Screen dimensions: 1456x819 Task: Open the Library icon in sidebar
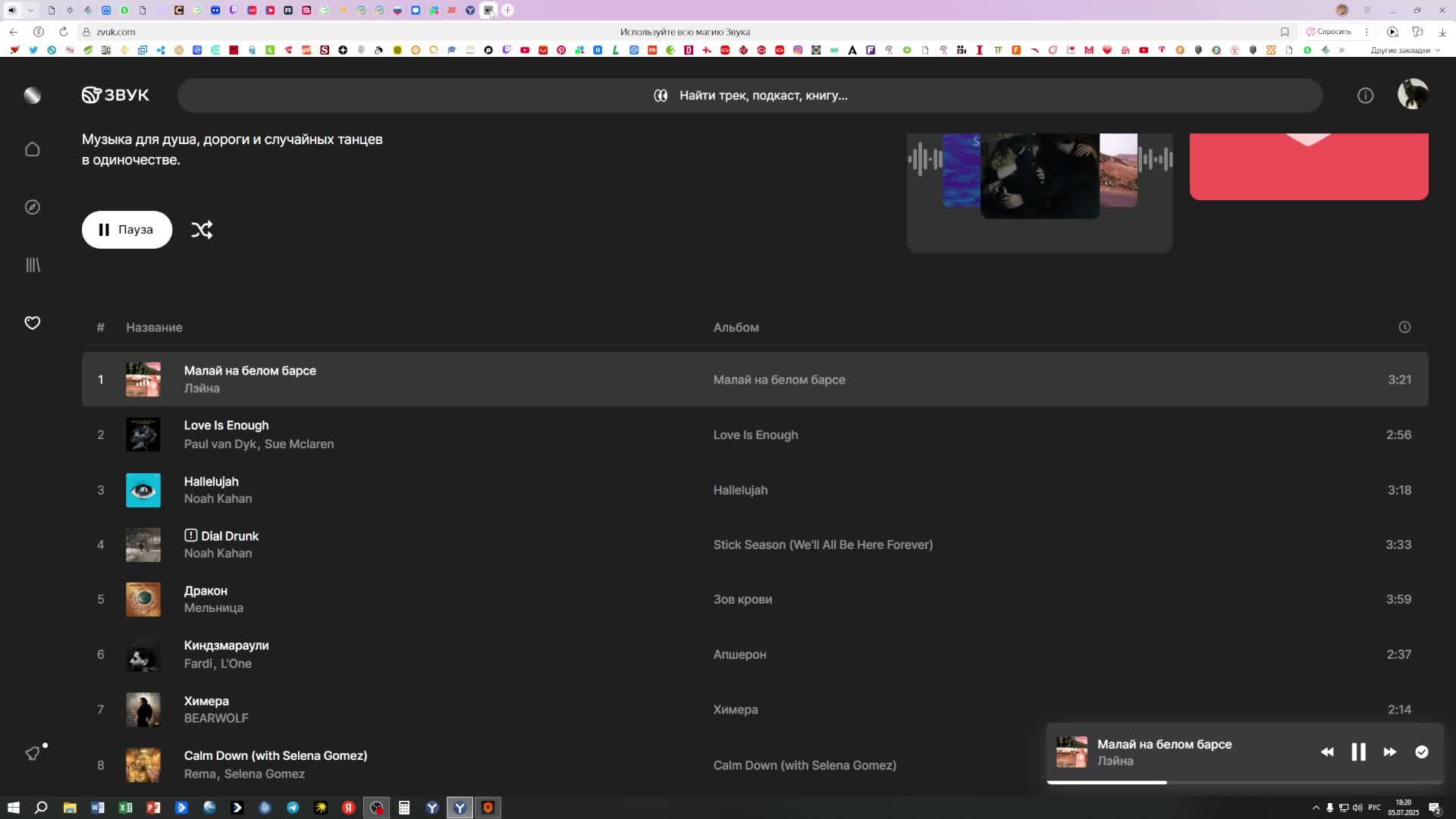tap(33, 265)
